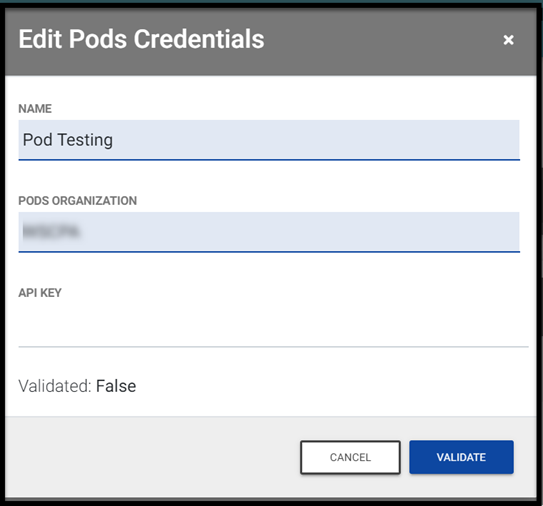Screen dimensions: 543x506
Task: Click the blue underline of Organization field
Action: 269,252
